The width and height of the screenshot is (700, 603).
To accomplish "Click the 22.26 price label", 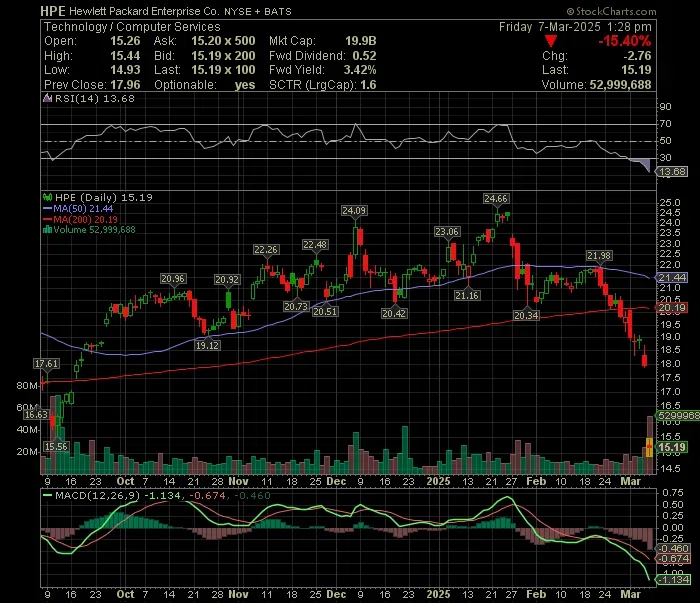I will (266, 250).
